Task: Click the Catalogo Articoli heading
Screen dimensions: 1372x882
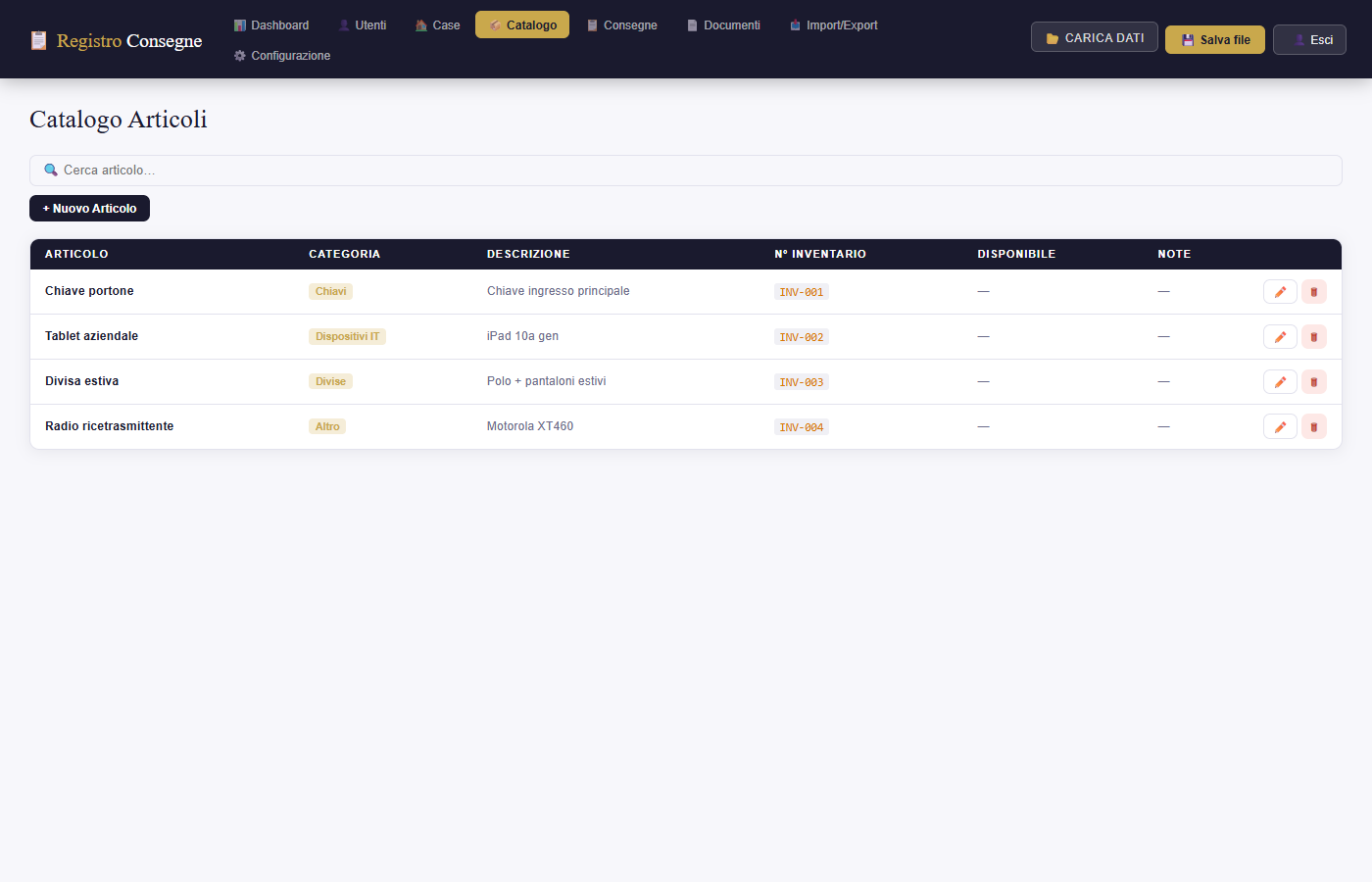Action: pos(119,120)
